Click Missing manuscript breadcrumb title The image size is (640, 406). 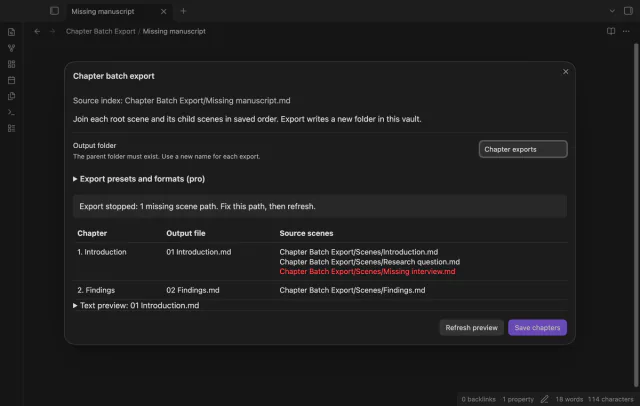point(174,31)
